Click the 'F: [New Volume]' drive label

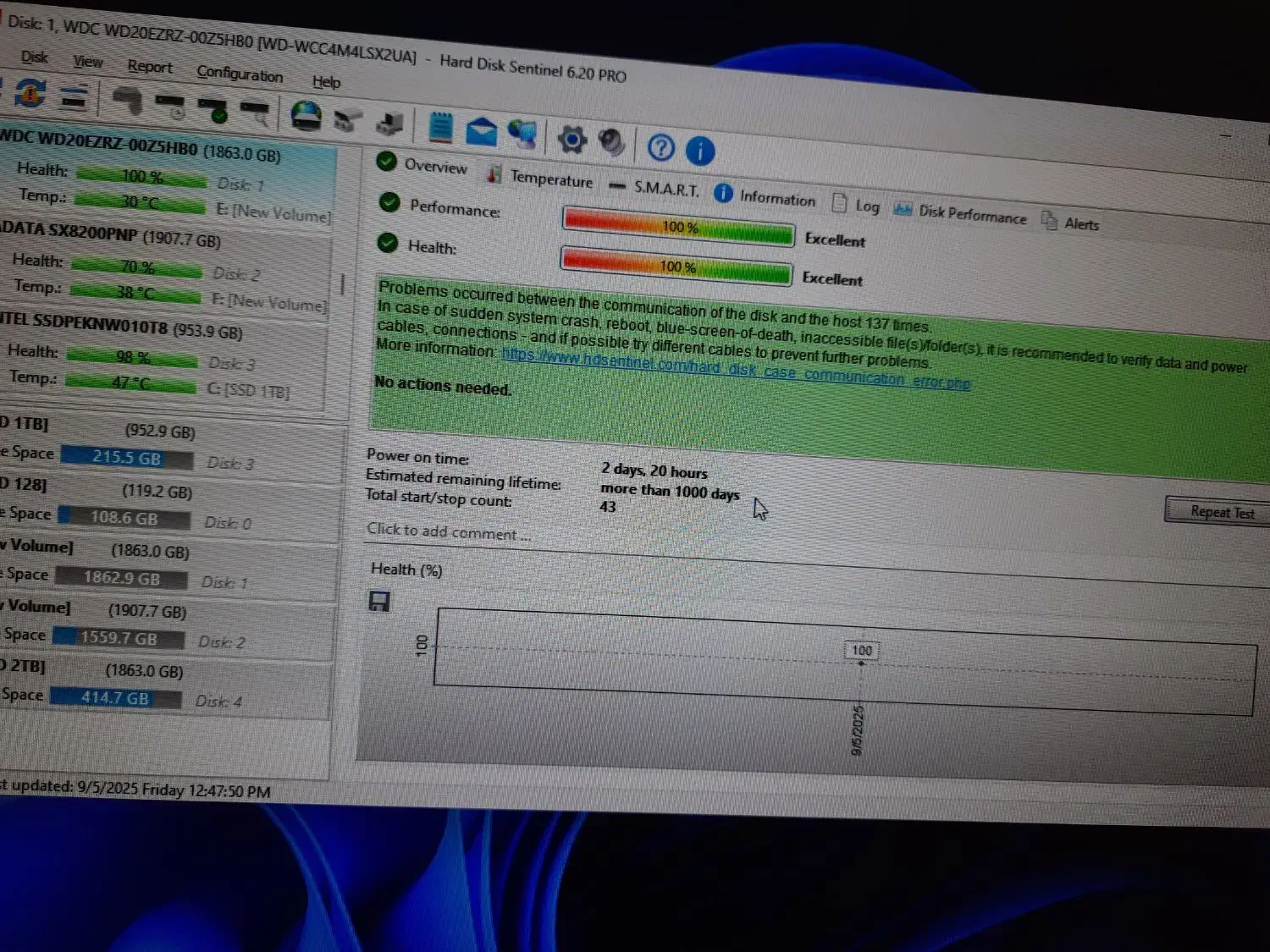click(268, 301)
